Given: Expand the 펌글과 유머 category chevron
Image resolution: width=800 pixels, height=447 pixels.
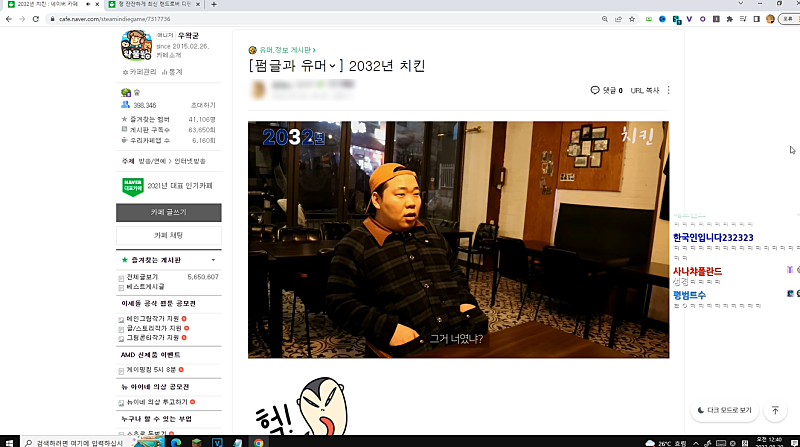Looking at the screenshot, I should point(332,66).
